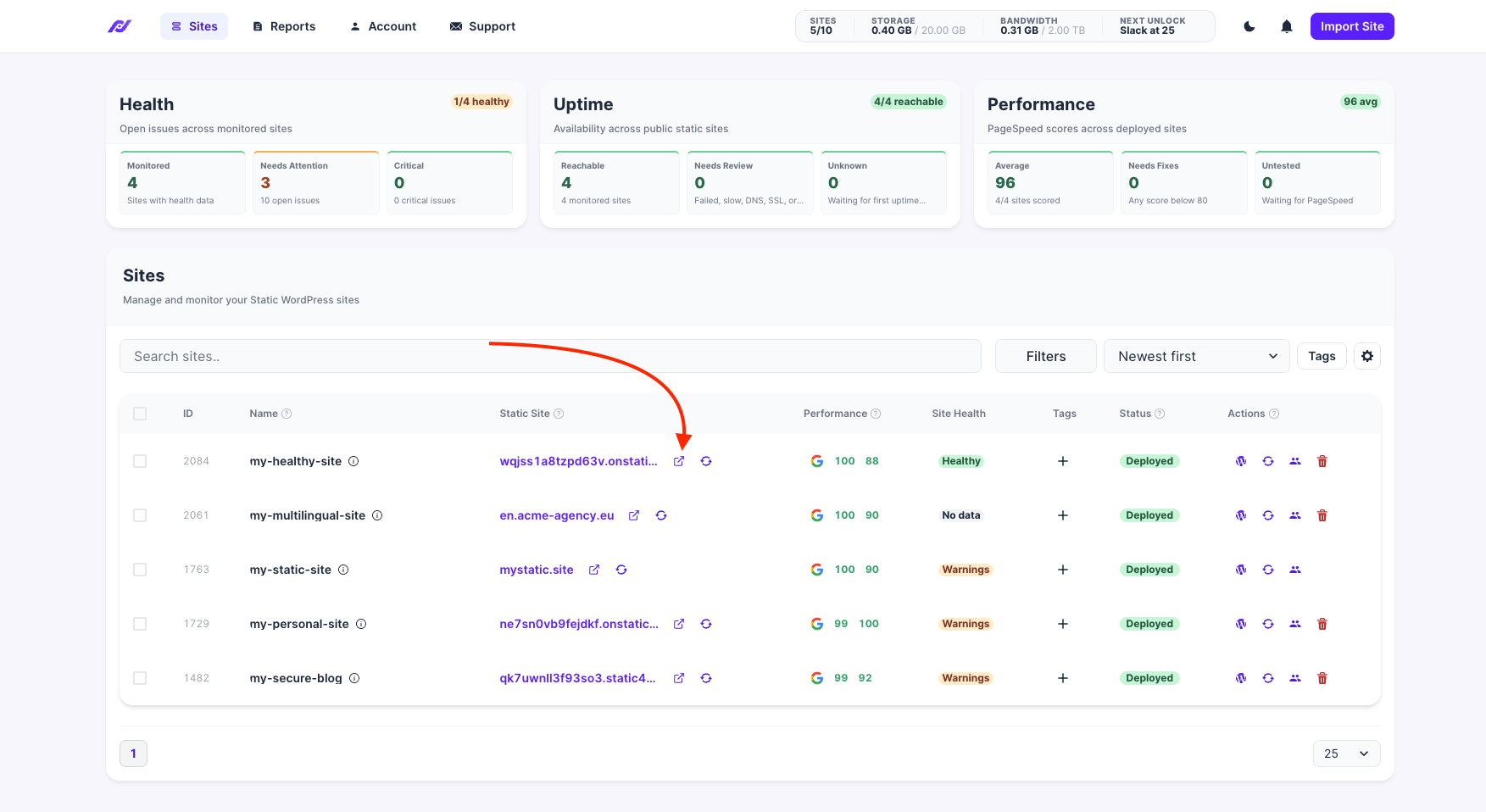This screenshot has width=1486, height=812.
Task: Check the my-healthy-site row checkbox
Action: 140,461
